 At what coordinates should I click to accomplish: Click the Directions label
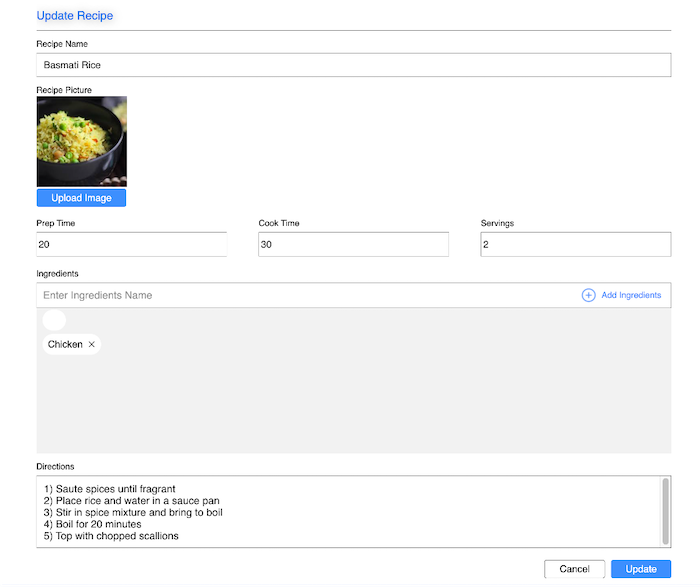click(55, 466)
